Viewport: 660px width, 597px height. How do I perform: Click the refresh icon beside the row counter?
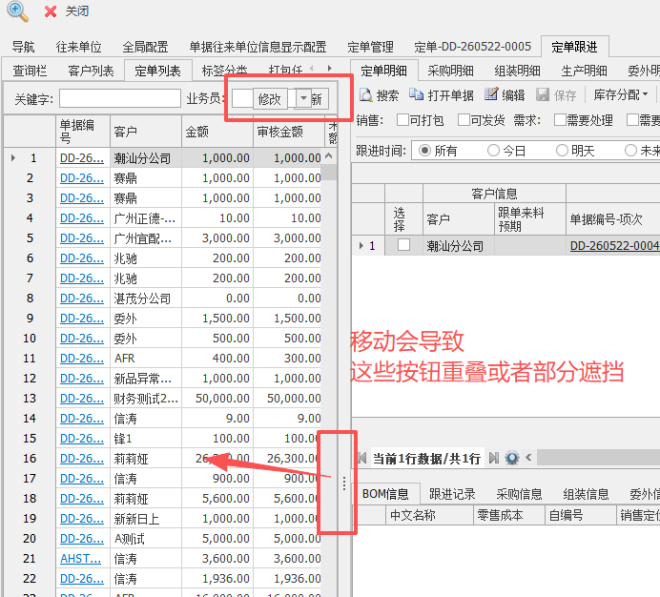pos(512,458)
